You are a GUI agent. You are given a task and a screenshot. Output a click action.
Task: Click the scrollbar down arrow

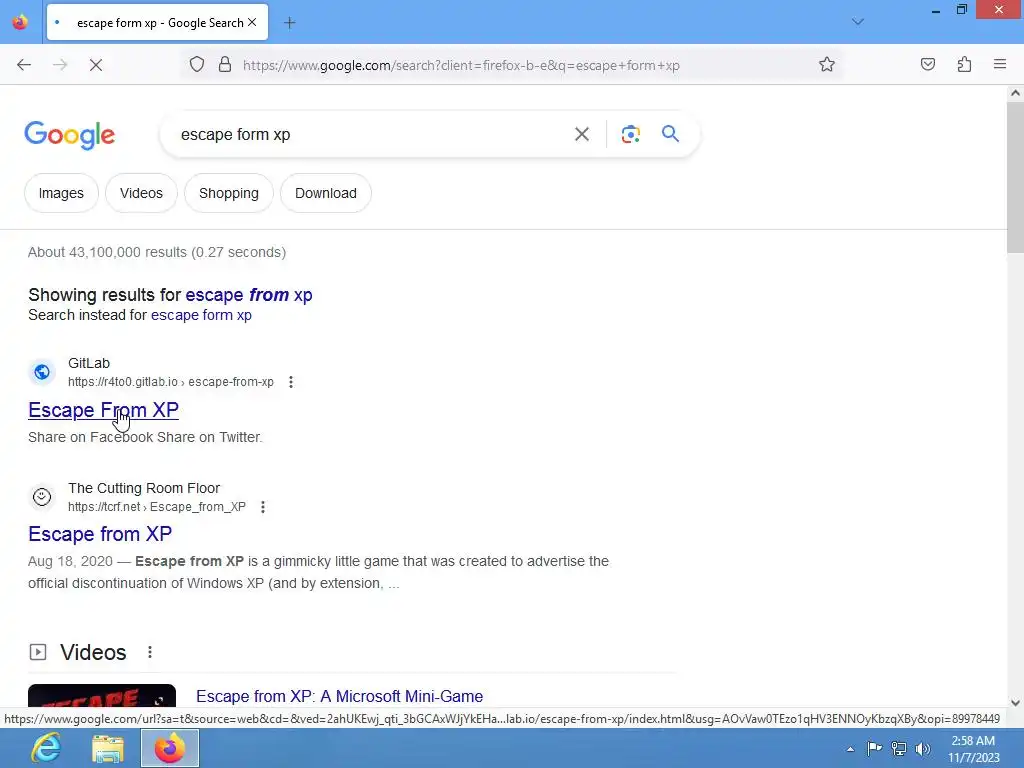(1015, 703)
